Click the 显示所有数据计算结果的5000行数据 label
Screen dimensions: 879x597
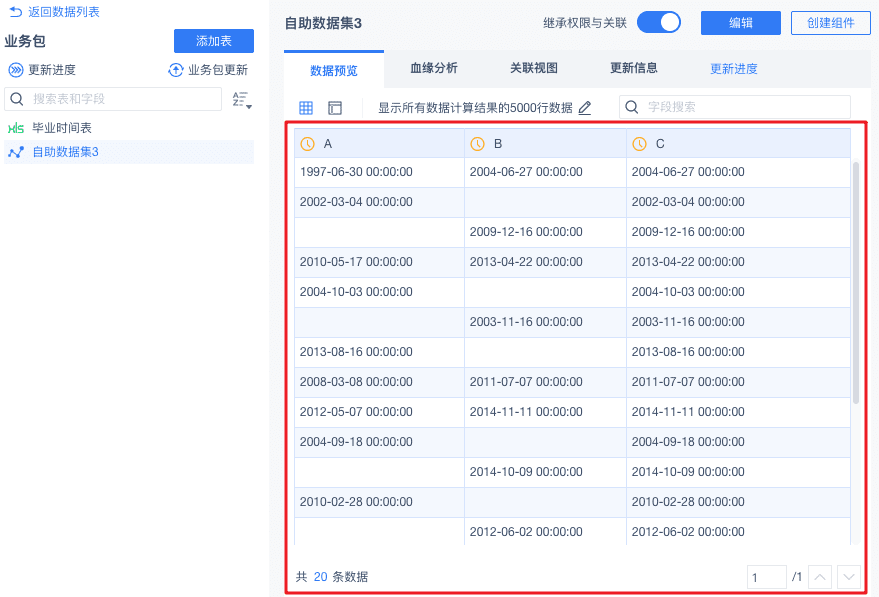pyautogui.click(x=475, y=108)
